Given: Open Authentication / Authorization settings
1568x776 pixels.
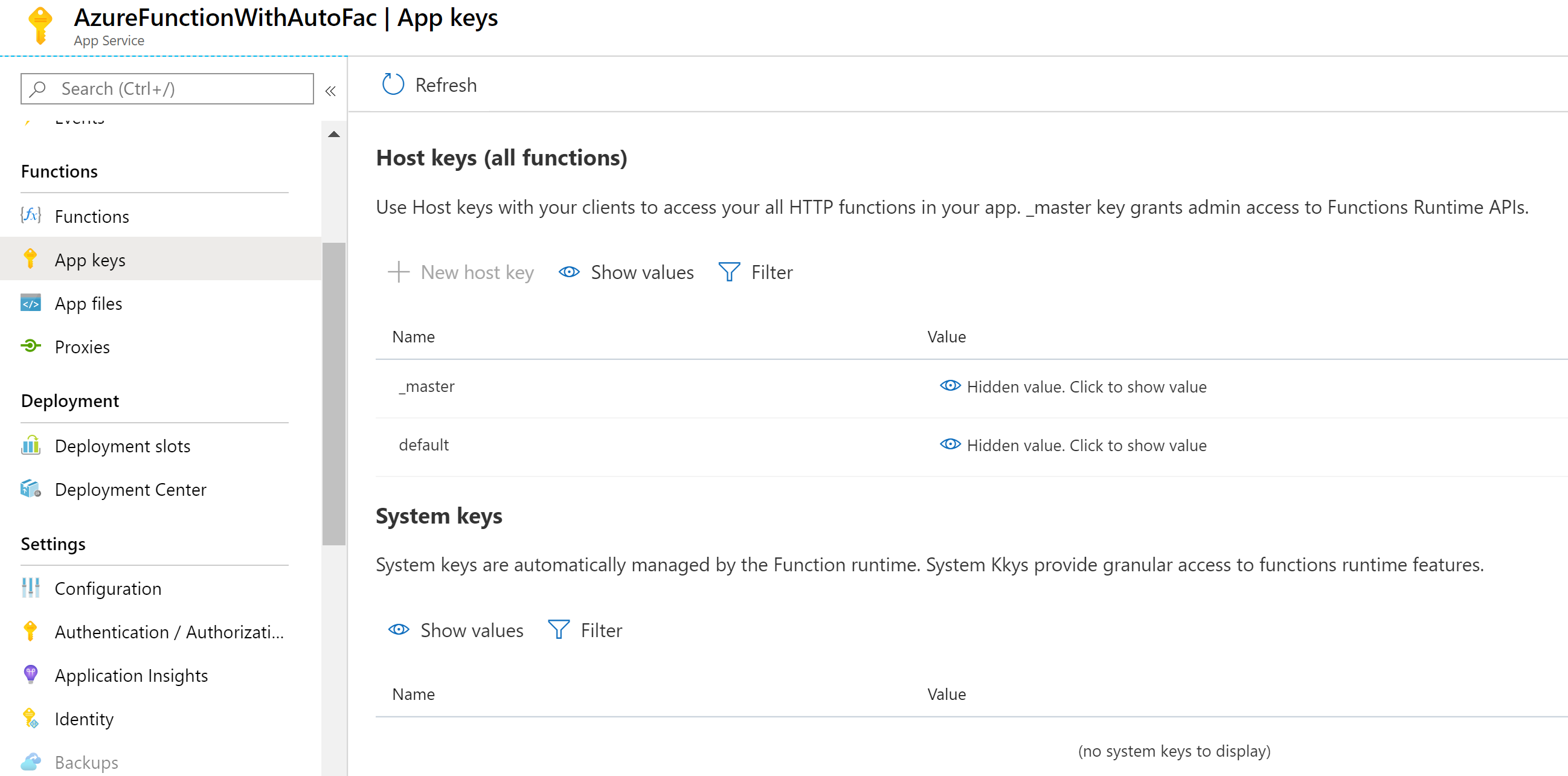Looking at the screenshot, I should (169, 632).
